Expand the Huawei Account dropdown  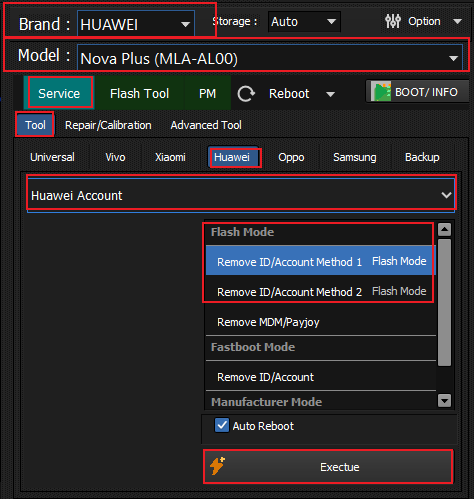241,195
